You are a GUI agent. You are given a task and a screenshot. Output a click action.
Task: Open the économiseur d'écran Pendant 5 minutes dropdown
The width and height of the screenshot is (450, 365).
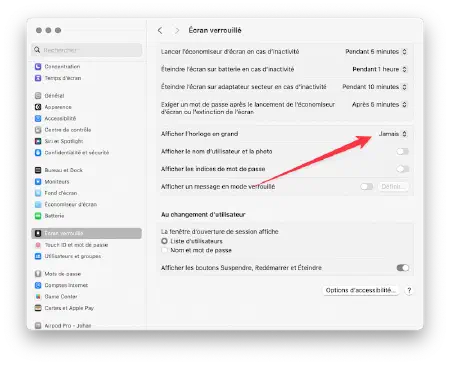coord(376,52)
